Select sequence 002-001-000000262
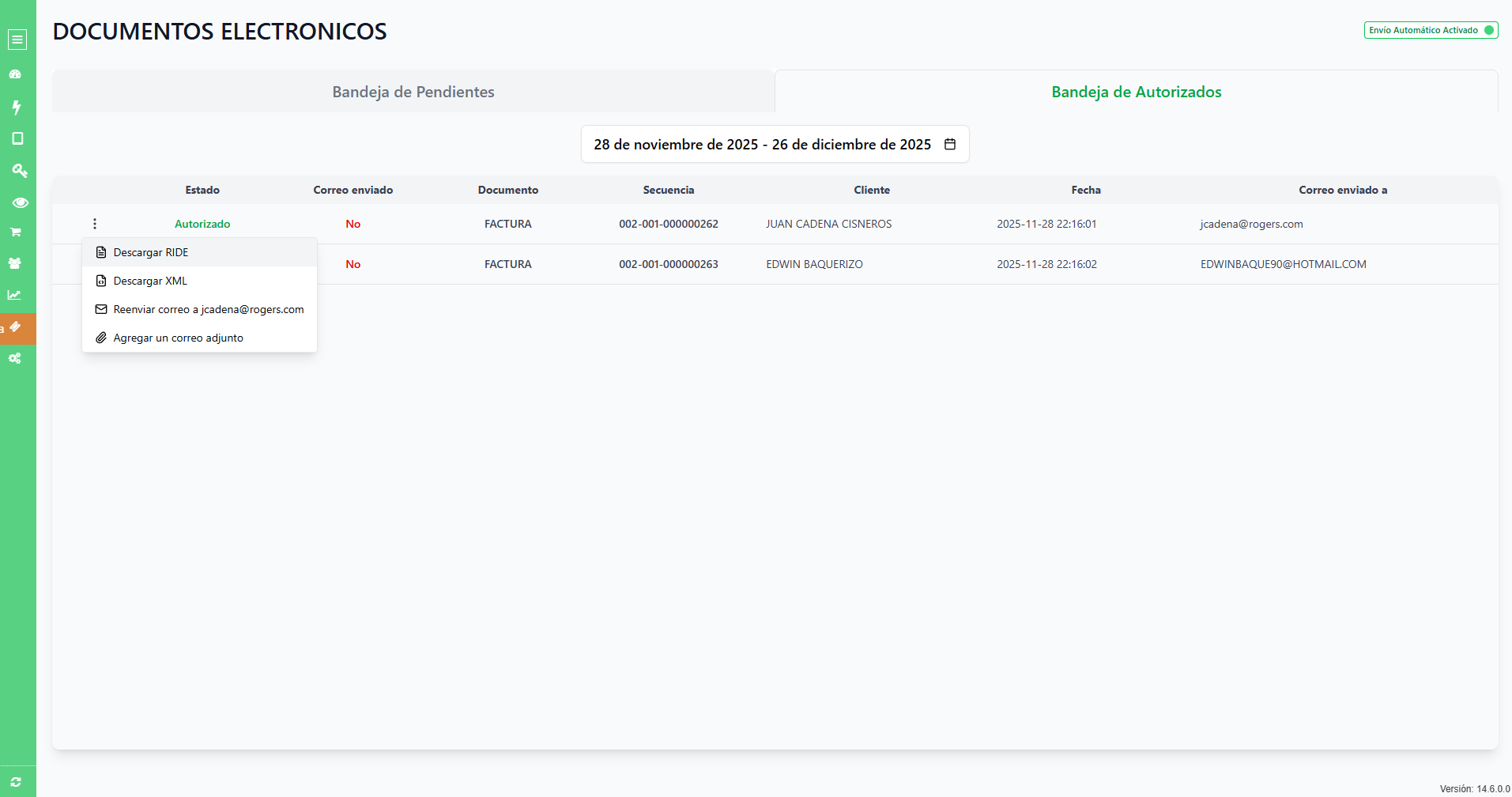1512x797 pixels. 669,224
